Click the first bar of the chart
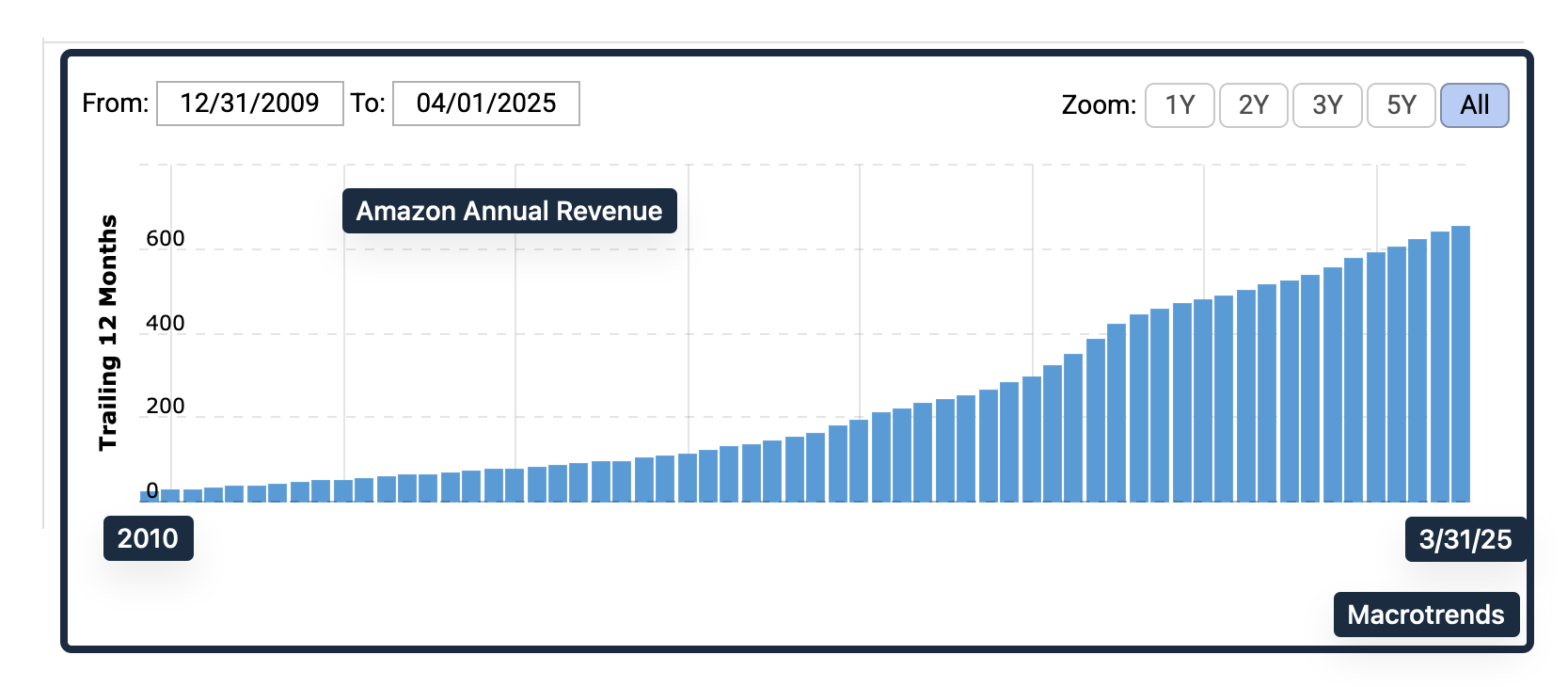 tap(149, 496)
